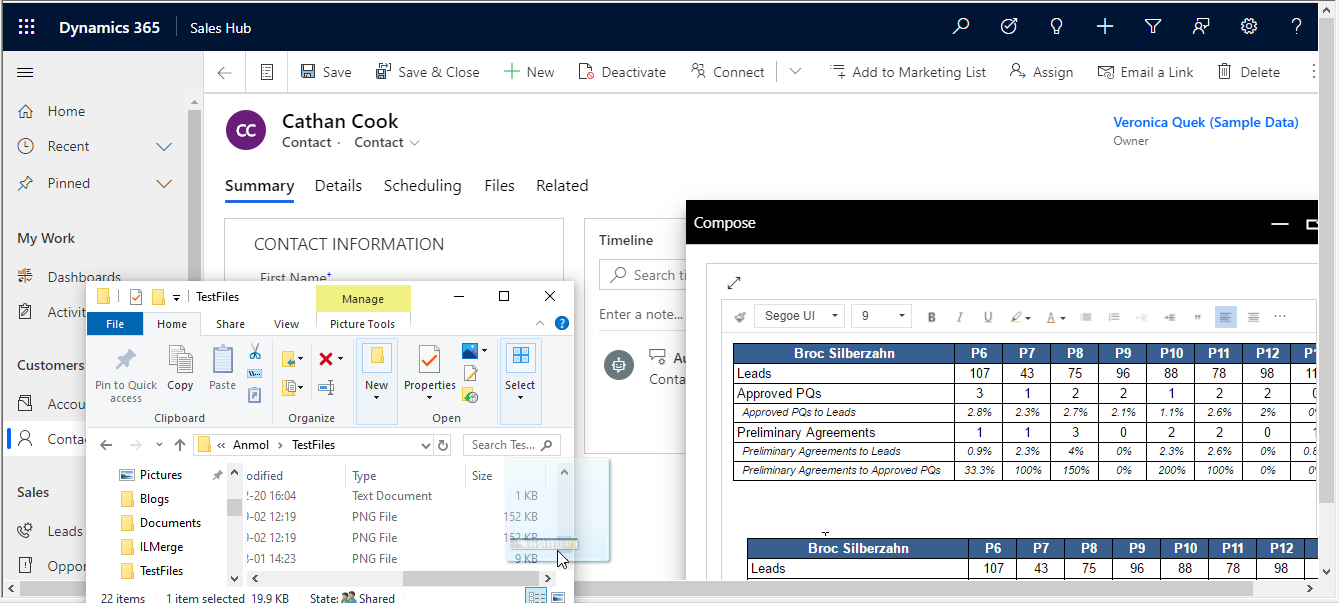This screenshot has height=603, width=1339.
Task: Deactivate the Cathan Cook contact
Action: (622, 72)
